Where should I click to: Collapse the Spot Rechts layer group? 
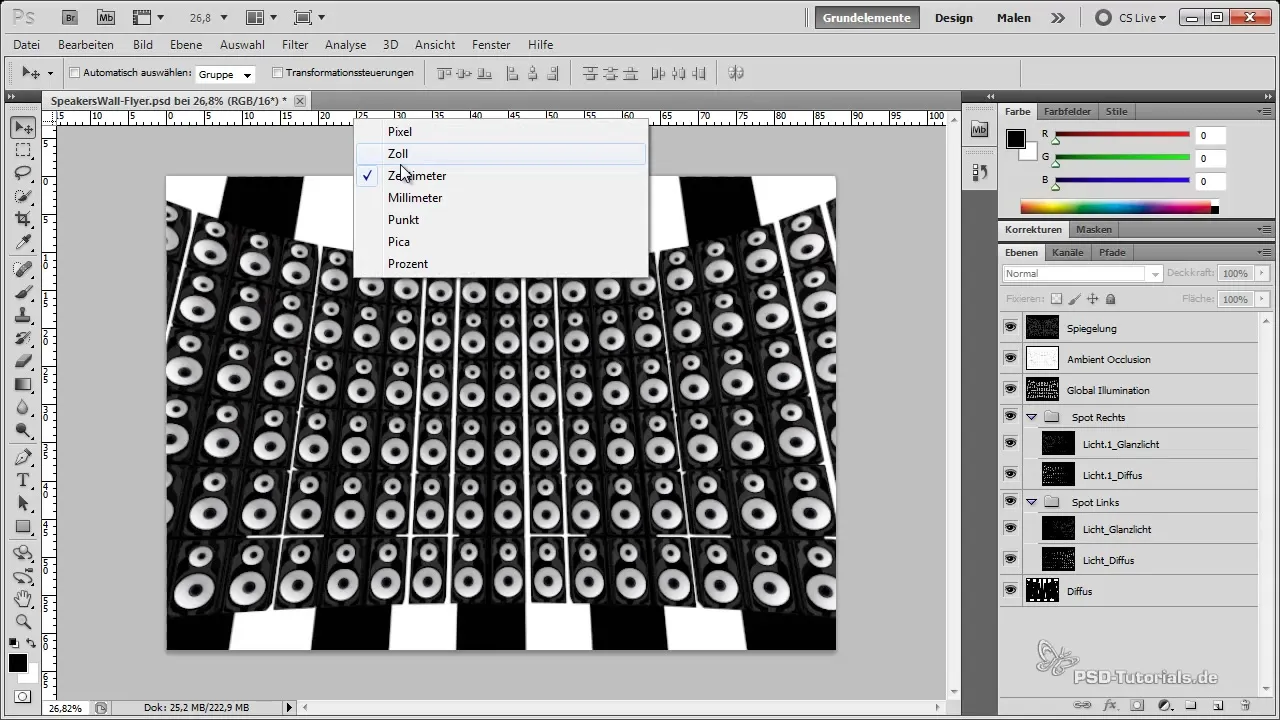click(x=1031, y=417)
